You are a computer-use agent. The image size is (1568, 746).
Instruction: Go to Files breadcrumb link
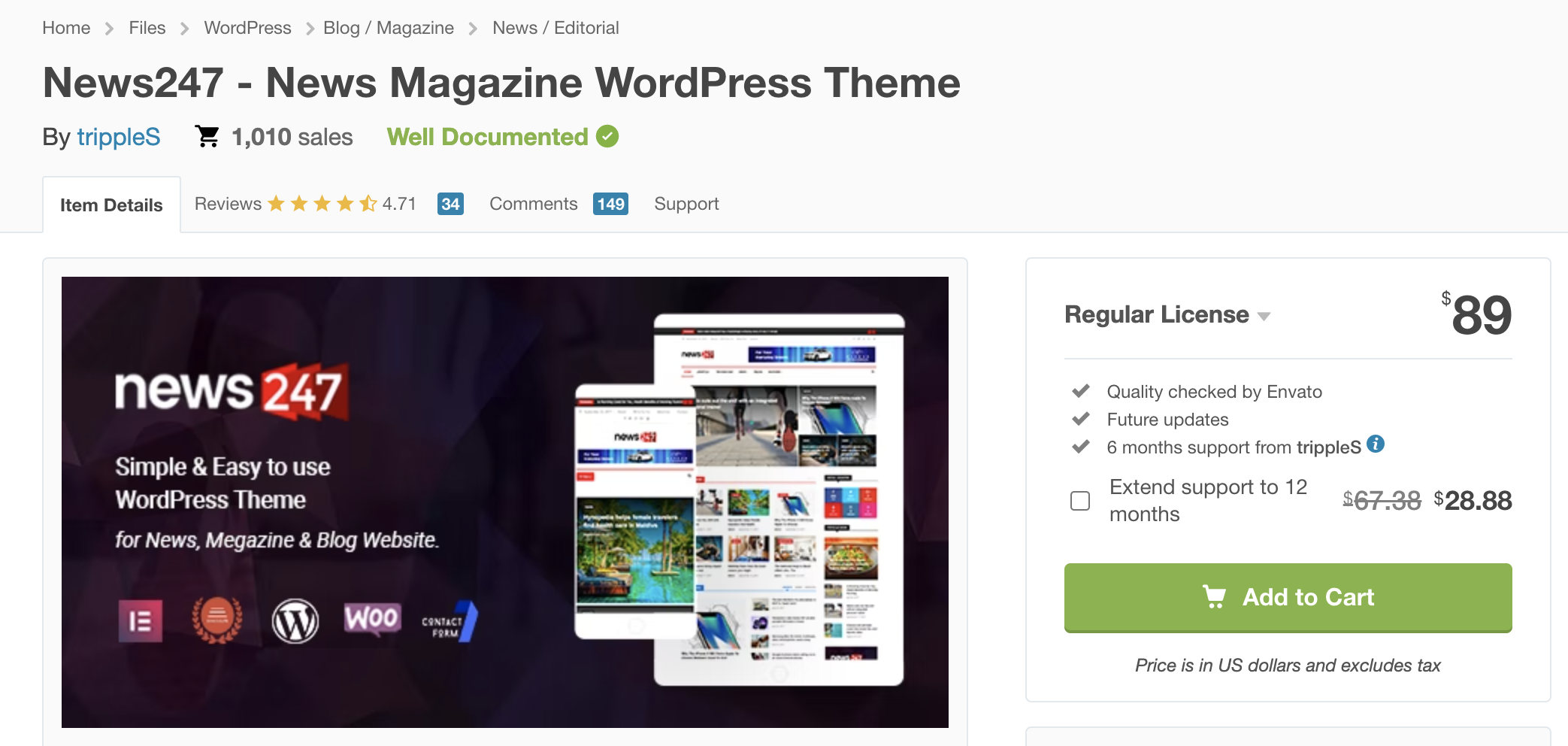147,28
